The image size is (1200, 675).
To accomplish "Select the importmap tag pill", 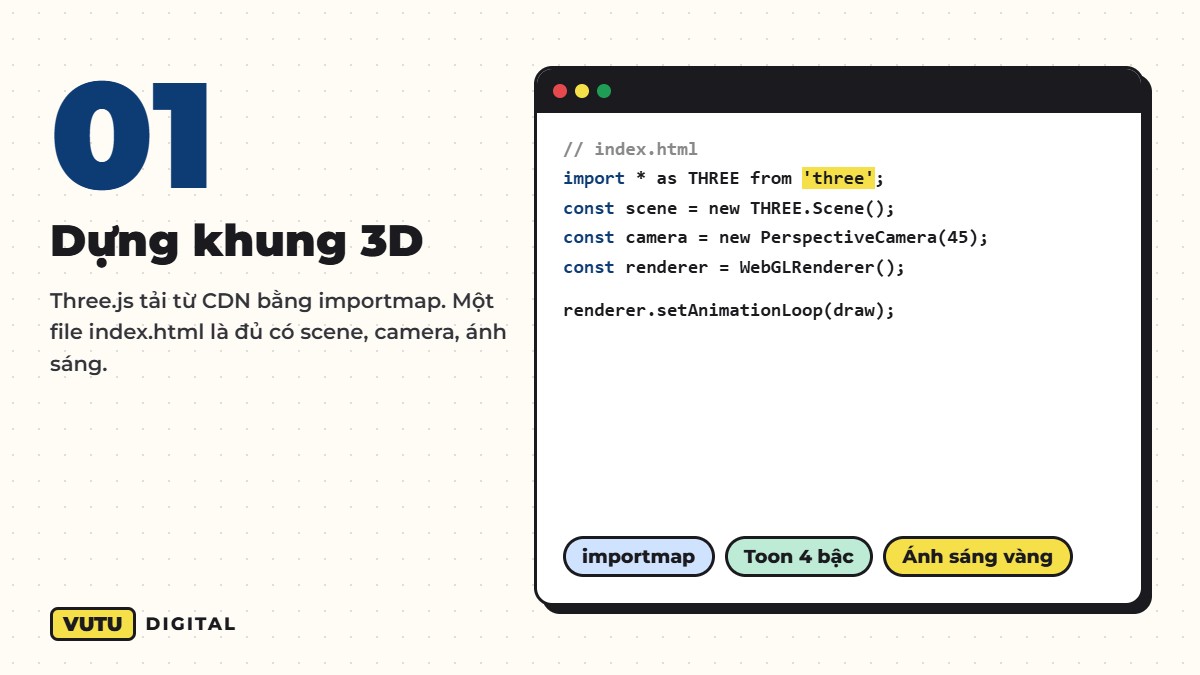I will point(639,557).
